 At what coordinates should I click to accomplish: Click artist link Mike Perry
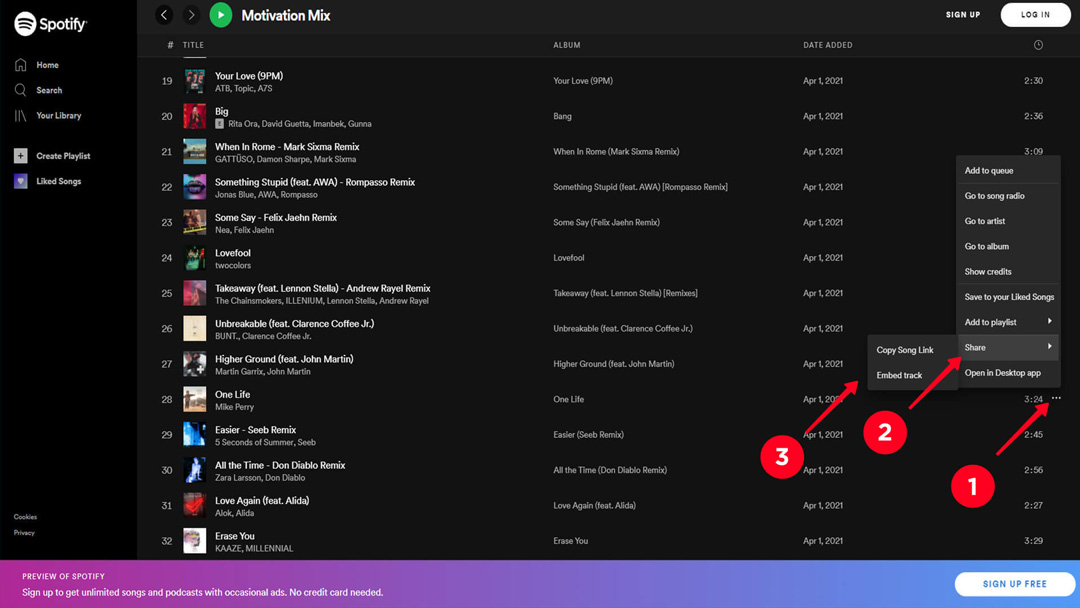click(x=234, y=407)
